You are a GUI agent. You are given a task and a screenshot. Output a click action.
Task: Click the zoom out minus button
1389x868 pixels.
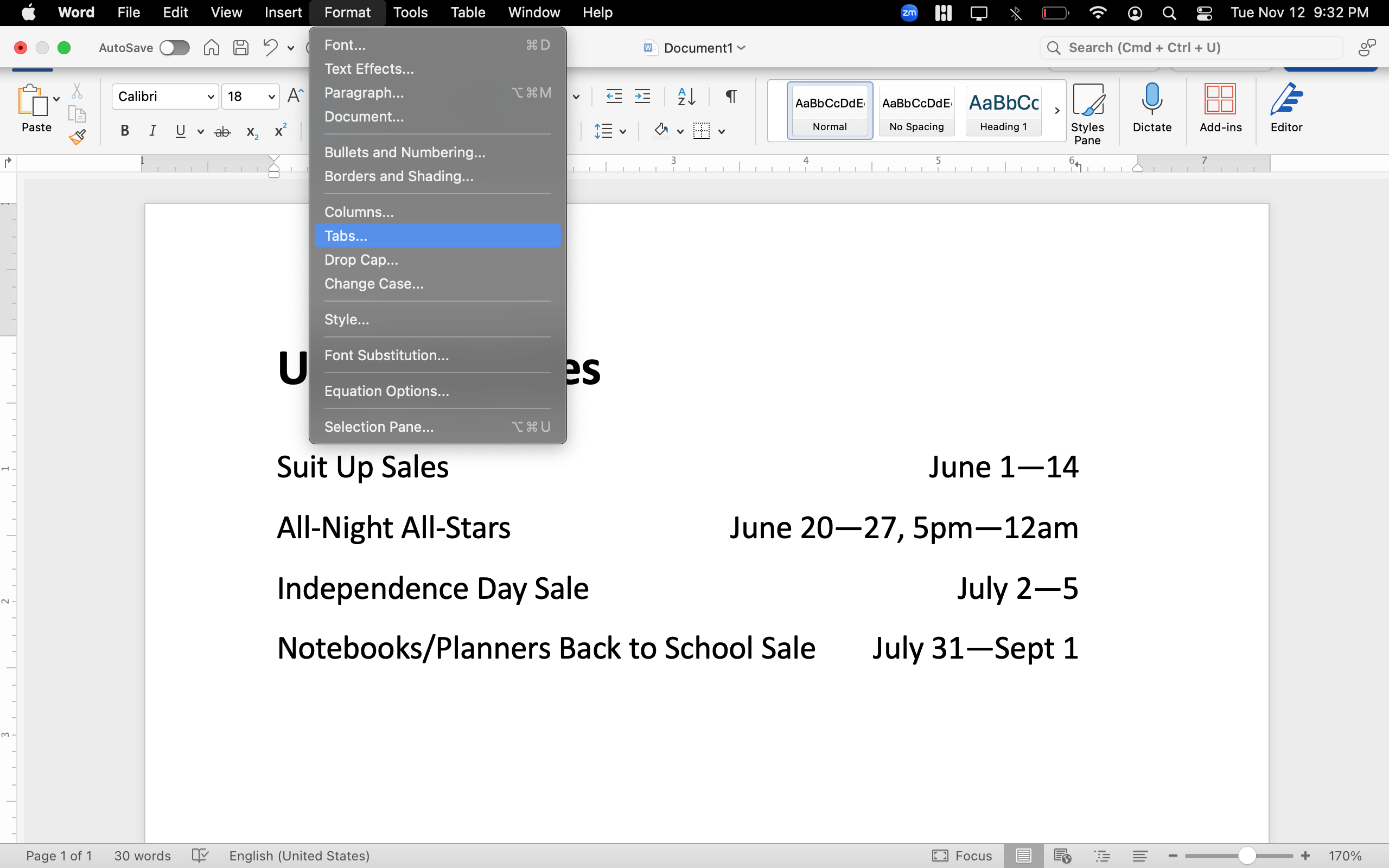pos(1173,856)
